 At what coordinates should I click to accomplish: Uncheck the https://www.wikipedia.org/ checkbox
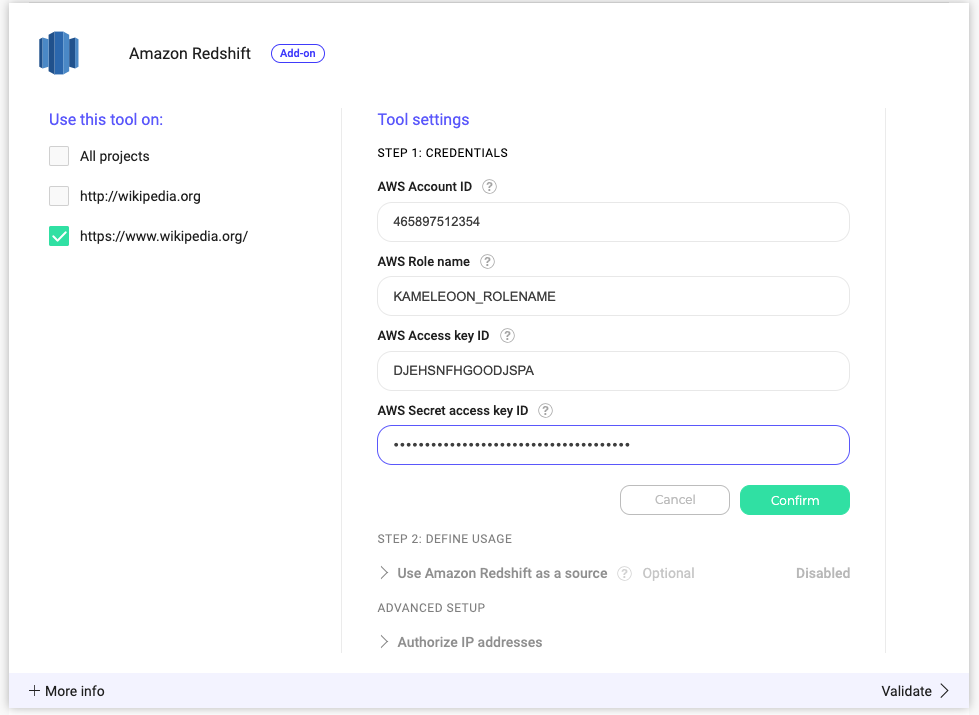[x=59, y=236]
